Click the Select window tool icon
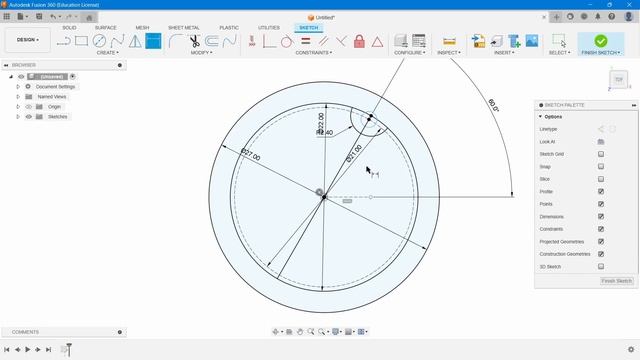This screenshot has width=640, height=360. pos(559,41)
